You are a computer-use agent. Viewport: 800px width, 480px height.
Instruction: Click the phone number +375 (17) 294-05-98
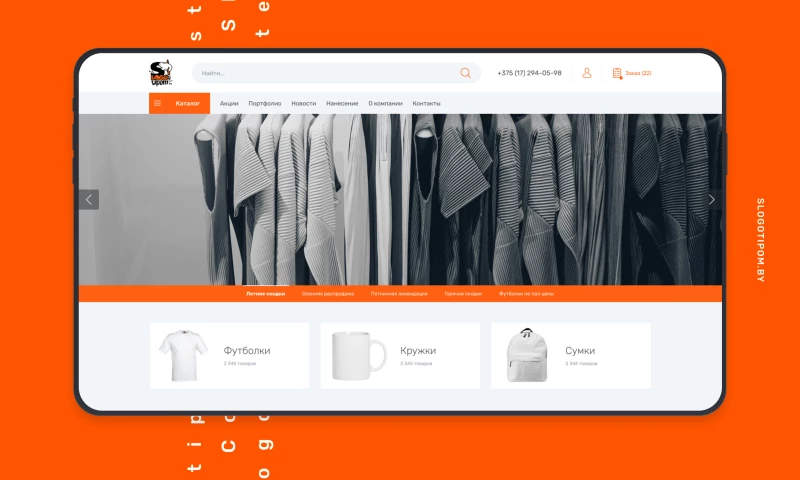[530, 73]
